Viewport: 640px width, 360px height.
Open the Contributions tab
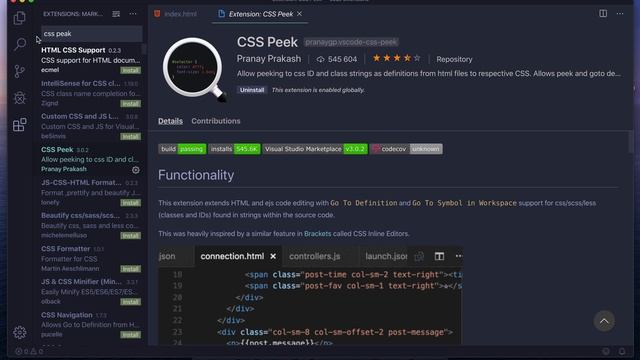tap(216, 121)
